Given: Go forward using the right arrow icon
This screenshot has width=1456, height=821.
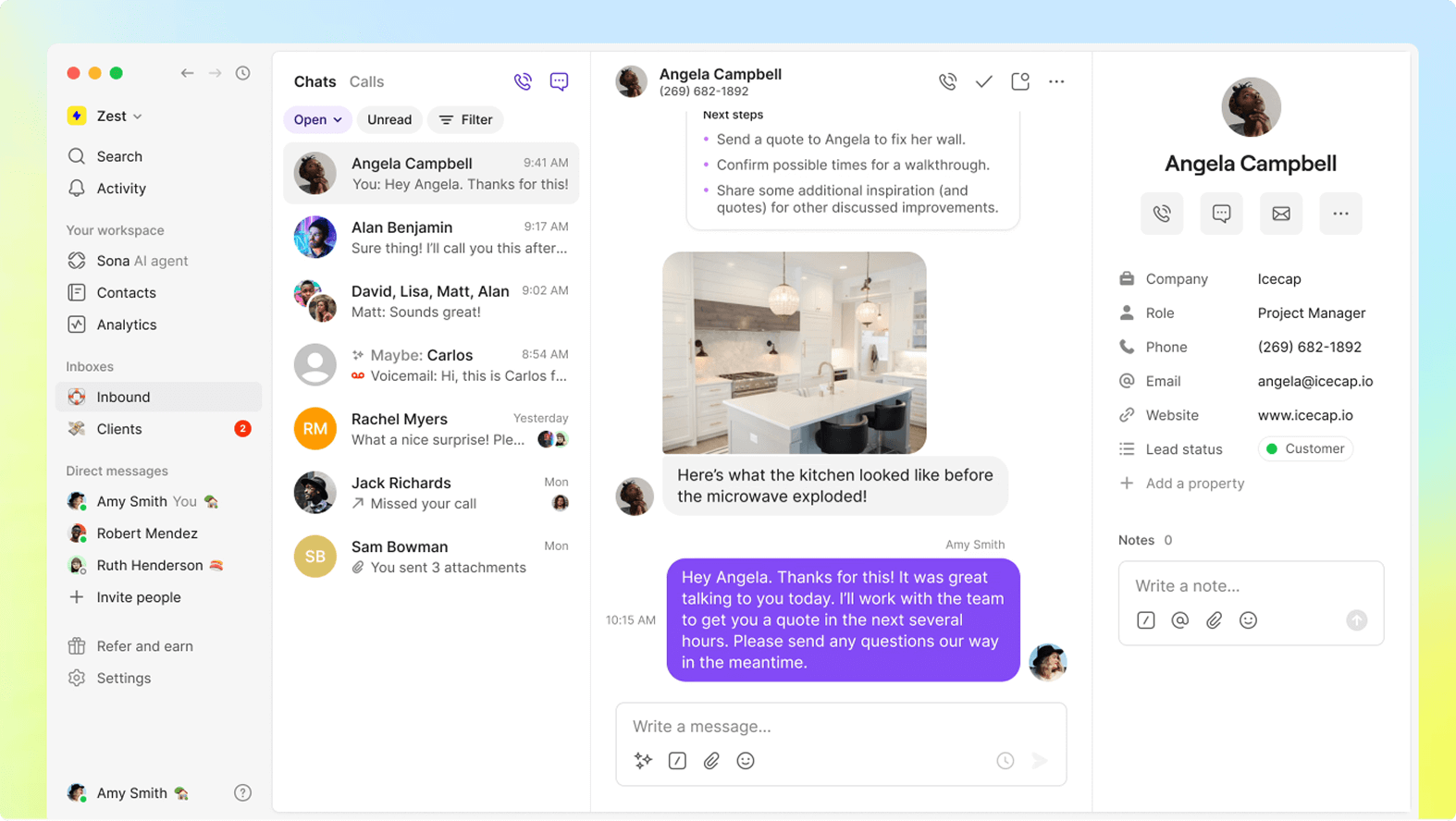Looking at the screenshot, I should point(215,73).
